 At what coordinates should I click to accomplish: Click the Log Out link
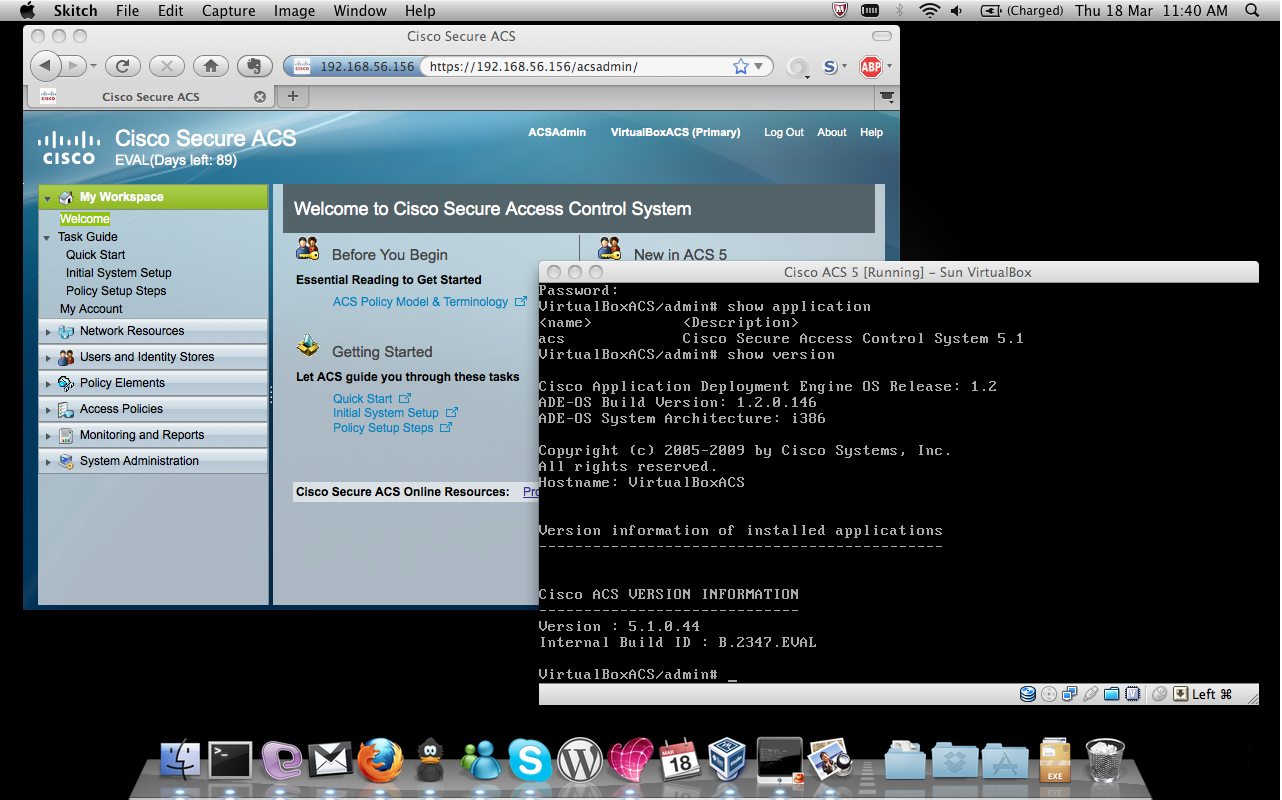point(784,132)
